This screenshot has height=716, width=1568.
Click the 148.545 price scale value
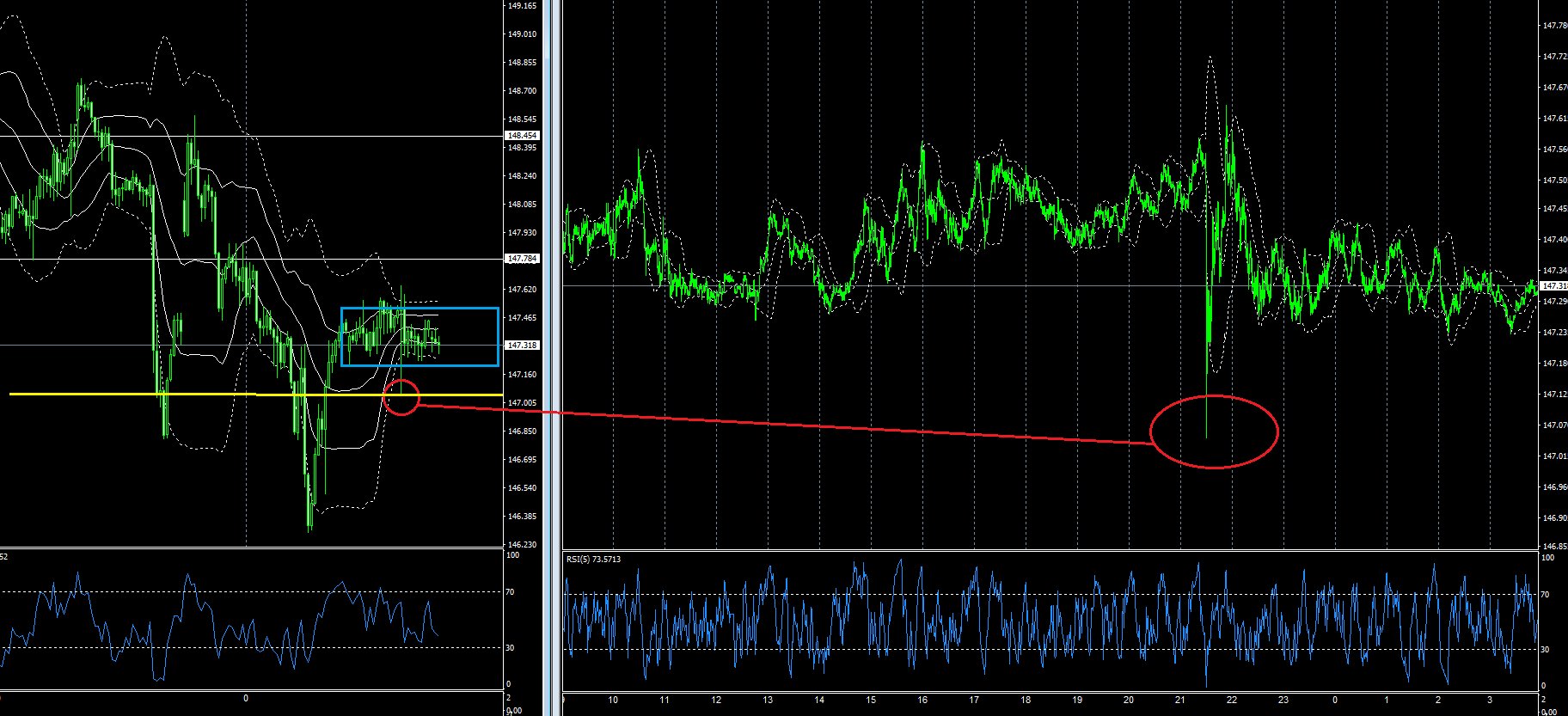tap(522, 119)
